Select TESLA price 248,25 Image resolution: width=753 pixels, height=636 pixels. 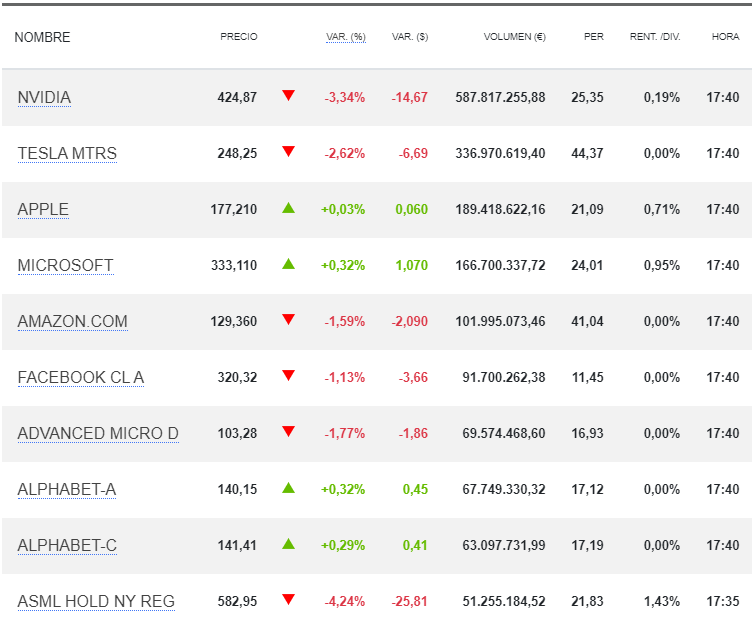coord(237,154)
